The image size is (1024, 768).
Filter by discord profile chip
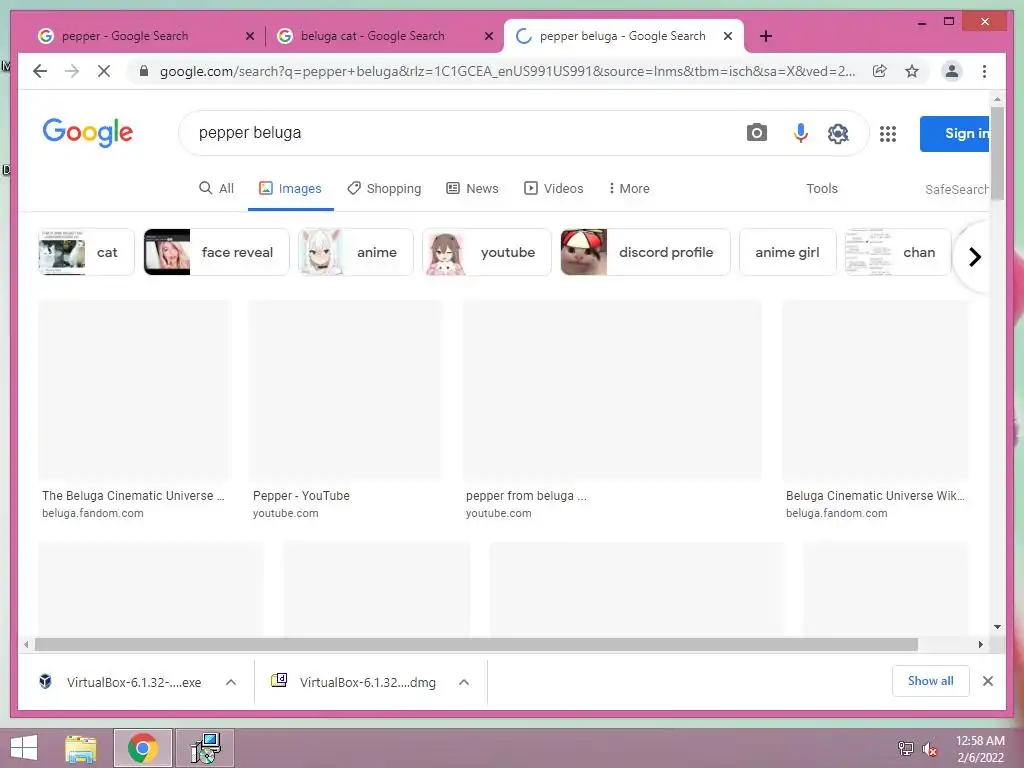pyautogui.click(x=645, y=252)
